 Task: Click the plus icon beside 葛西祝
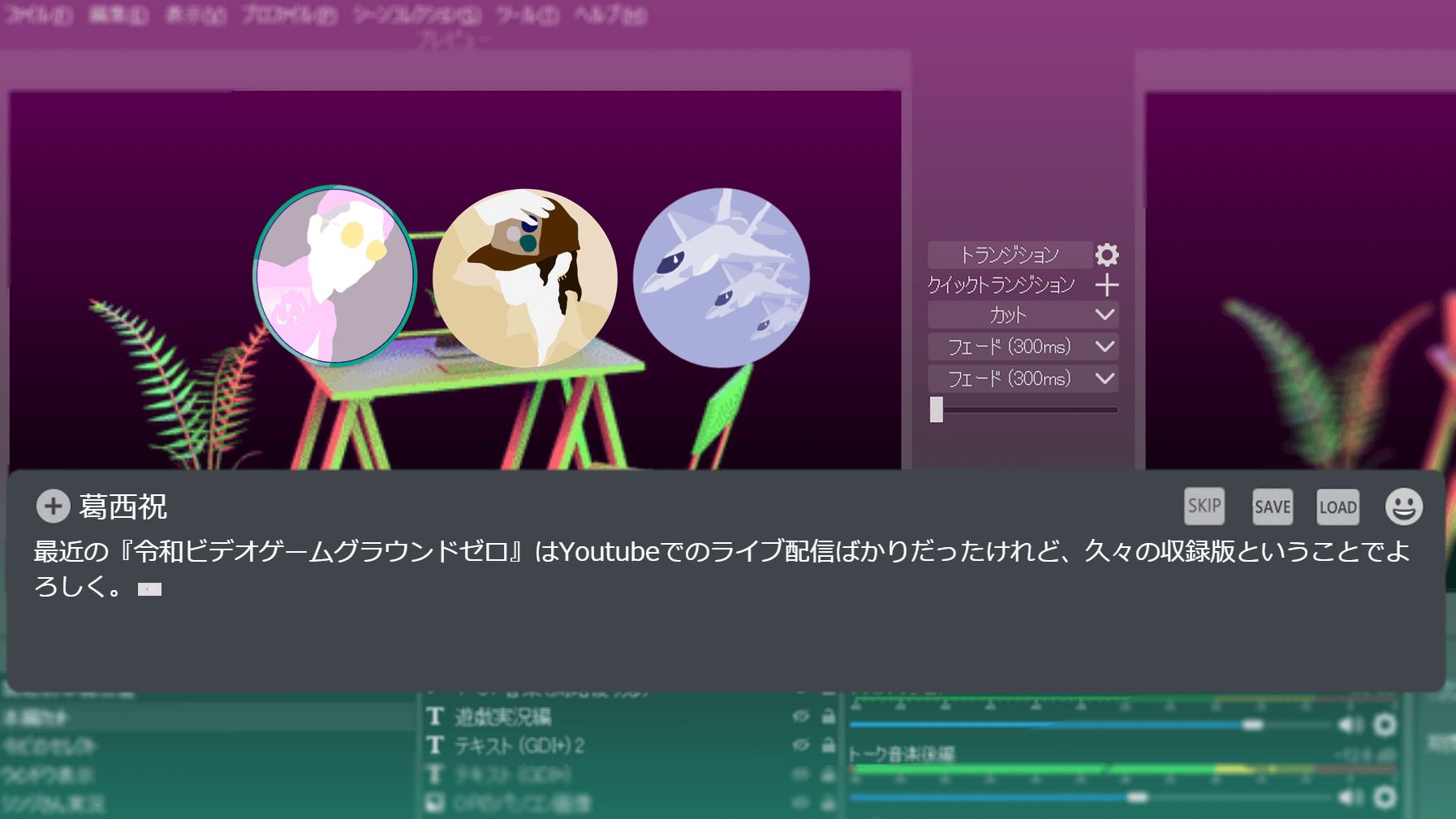point(53,506)
